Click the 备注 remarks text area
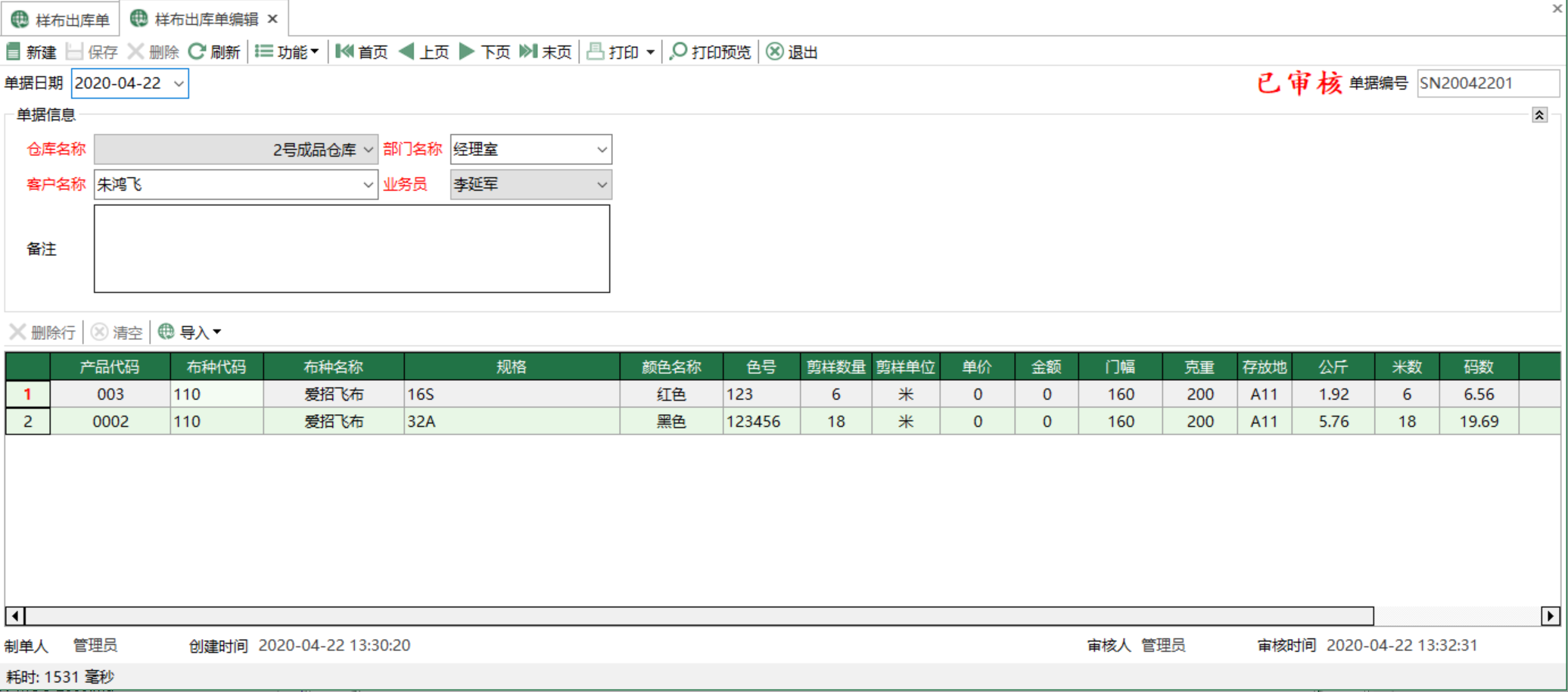Viewport: 1568px width, 692px height. (352, 248)
